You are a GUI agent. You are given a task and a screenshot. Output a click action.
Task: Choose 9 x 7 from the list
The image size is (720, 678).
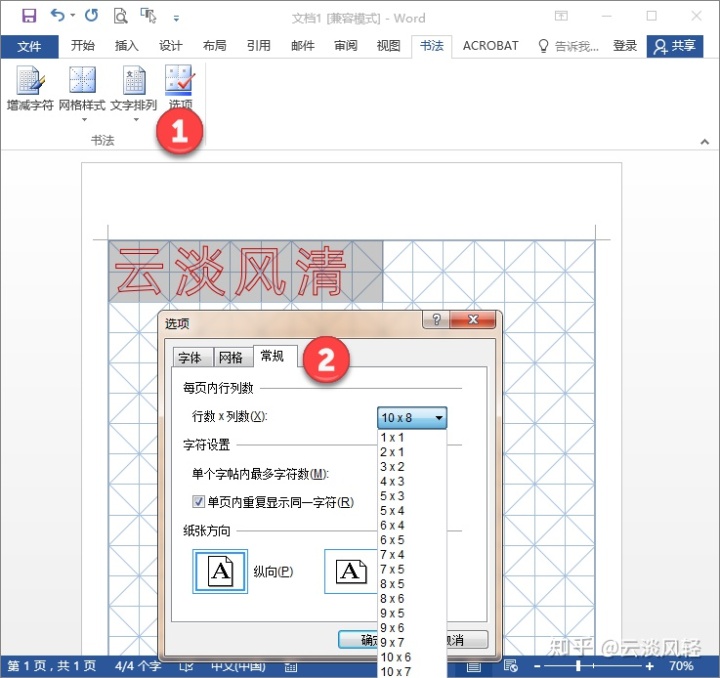pos(411,643)
